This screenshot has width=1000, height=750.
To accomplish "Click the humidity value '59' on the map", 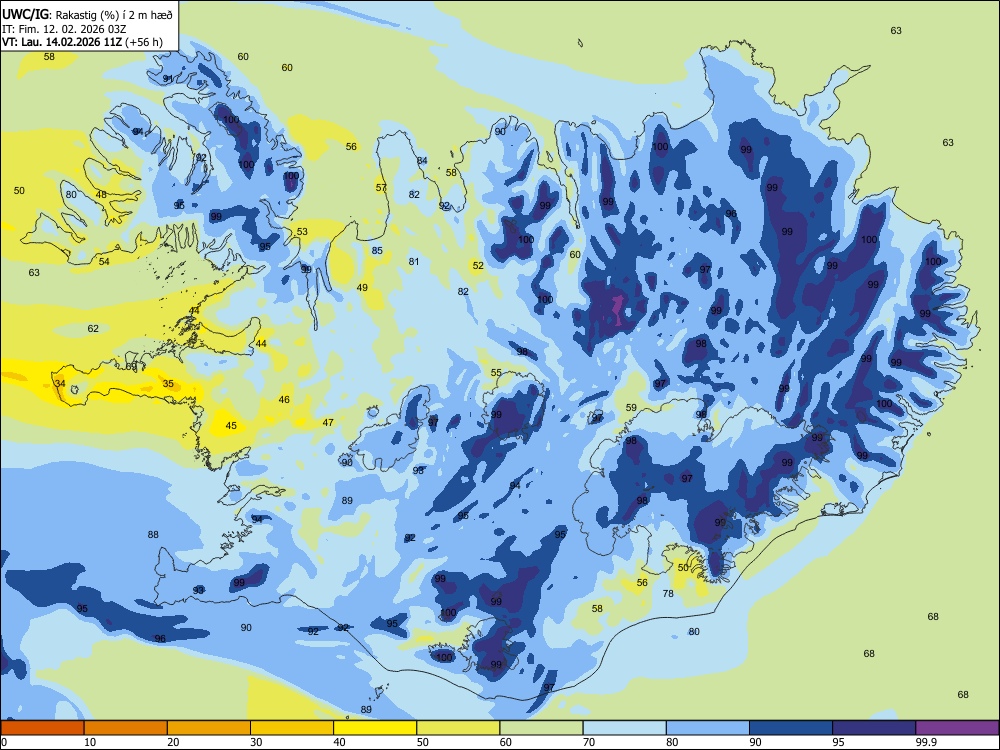I will [x=631, y=407].
